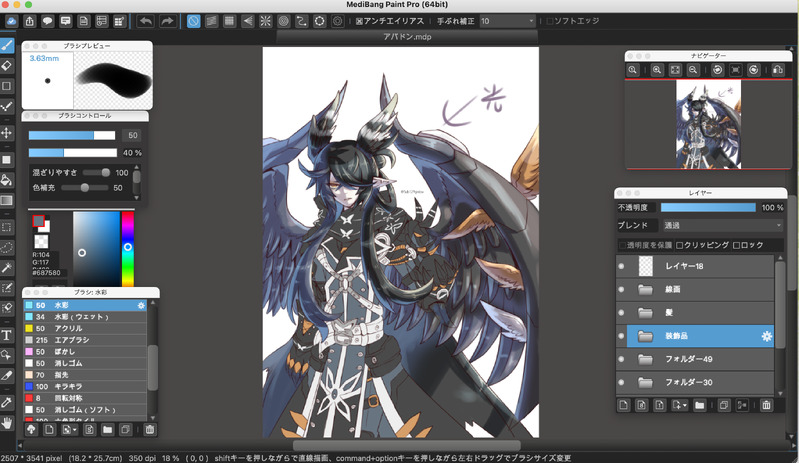
Task: Hide the 線画 folder
Action: pyautogui.click(x=621, y=289)
